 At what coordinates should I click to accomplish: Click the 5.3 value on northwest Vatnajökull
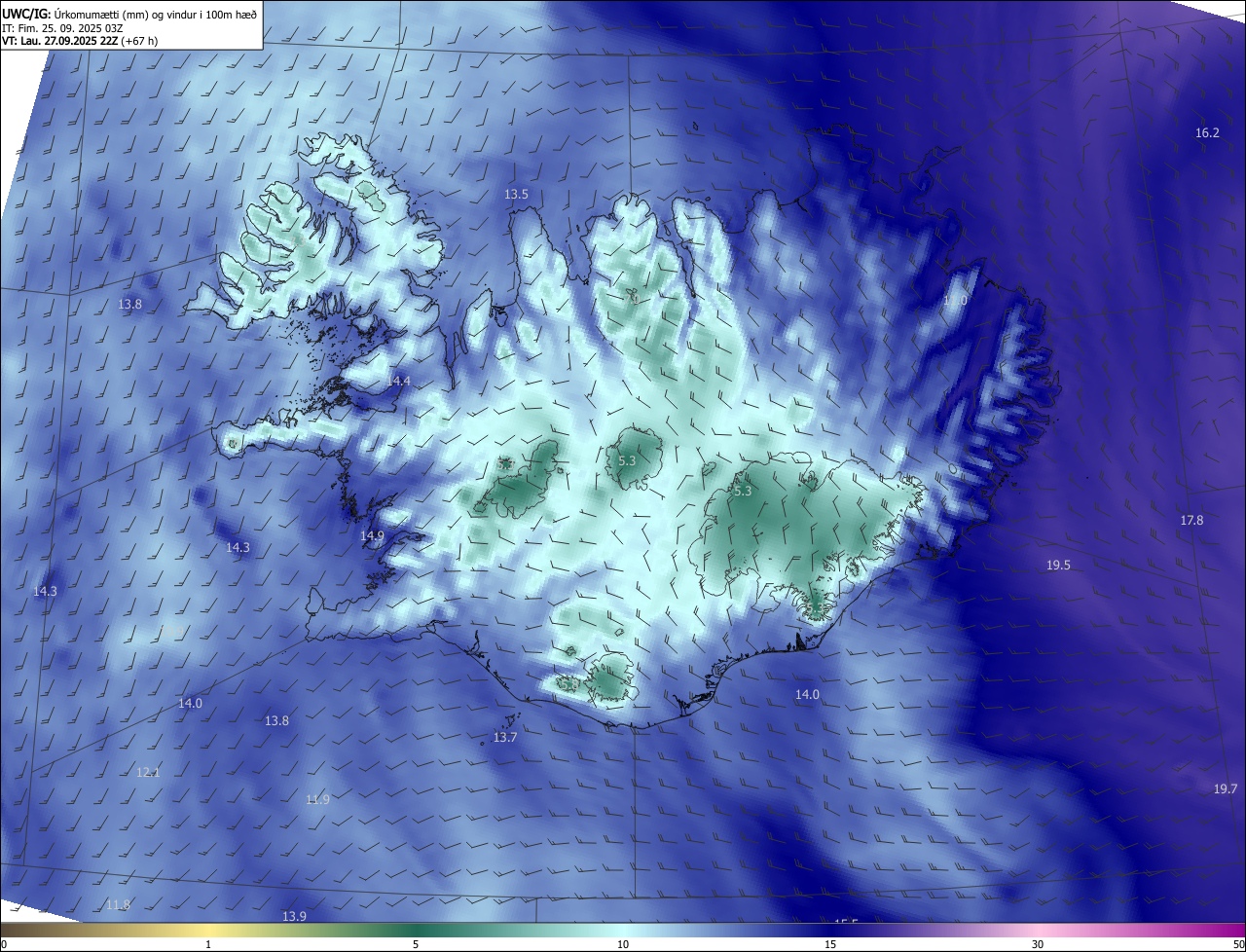(x=743, y=492)
